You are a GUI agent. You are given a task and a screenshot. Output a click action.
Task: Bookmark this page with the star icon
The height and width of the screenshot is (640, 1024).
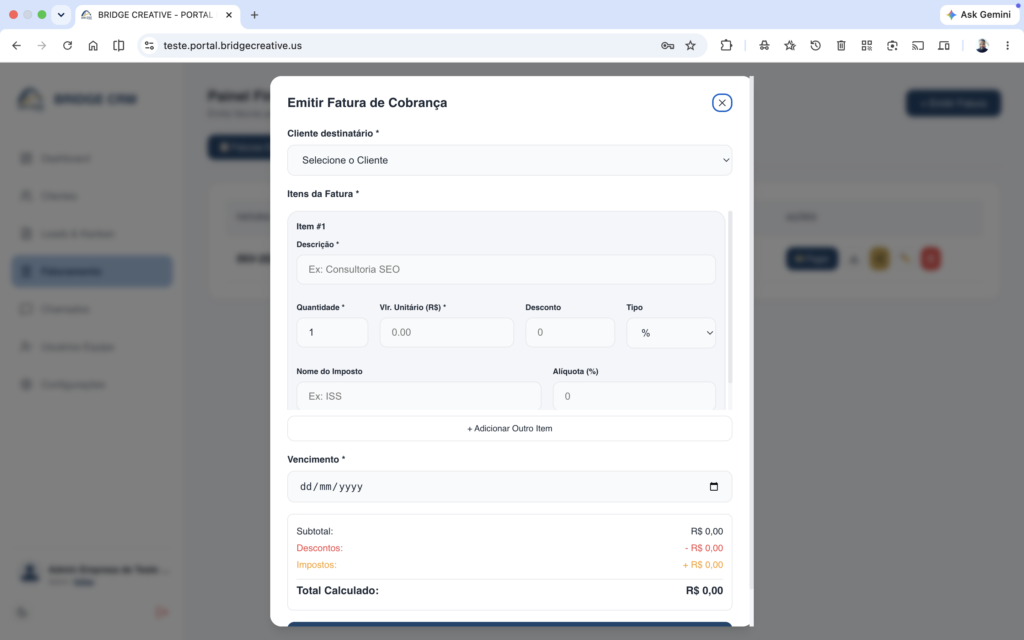click(x=690, y=46)
